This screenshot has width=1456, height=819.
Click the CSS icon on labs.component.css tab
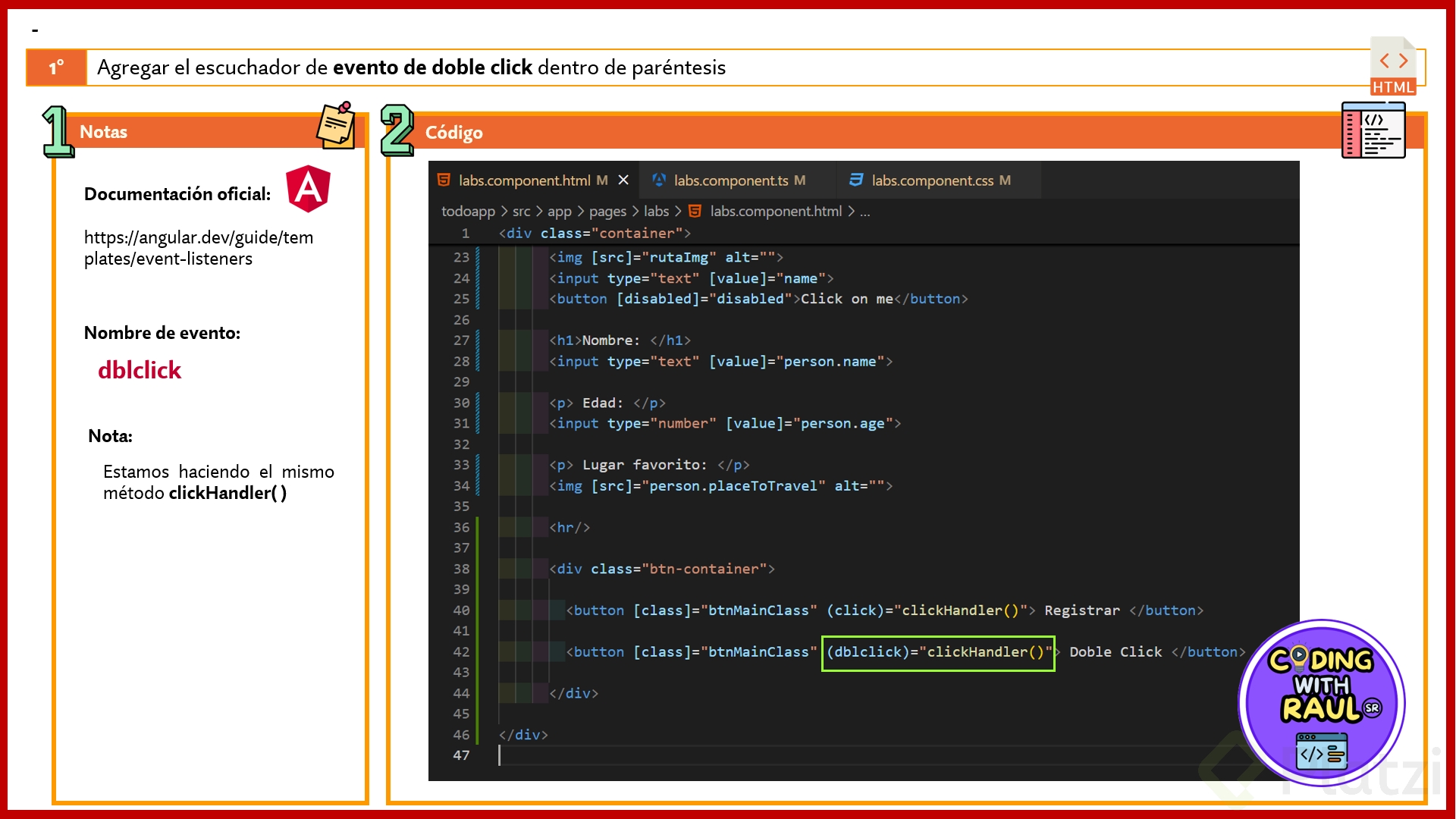pyautogui.click(x=856, y=180)
